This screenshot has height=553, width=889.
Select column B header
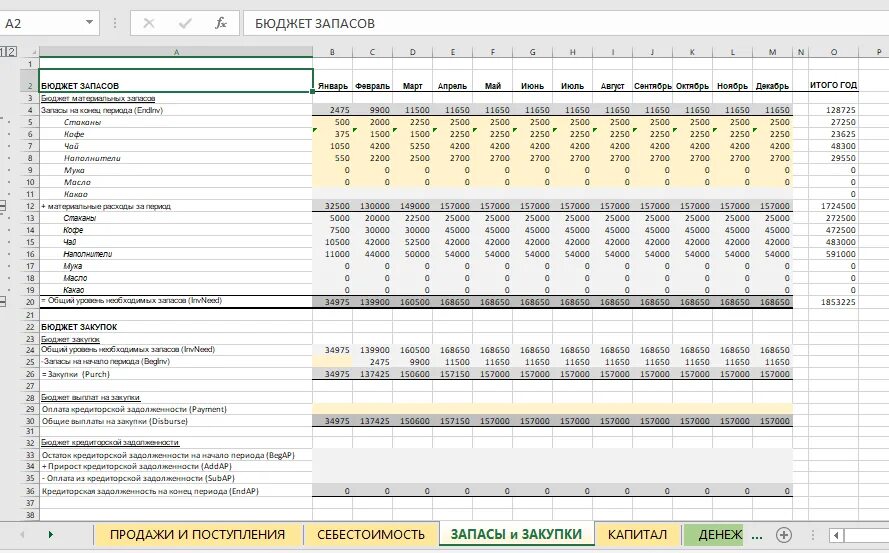point(332,52)
